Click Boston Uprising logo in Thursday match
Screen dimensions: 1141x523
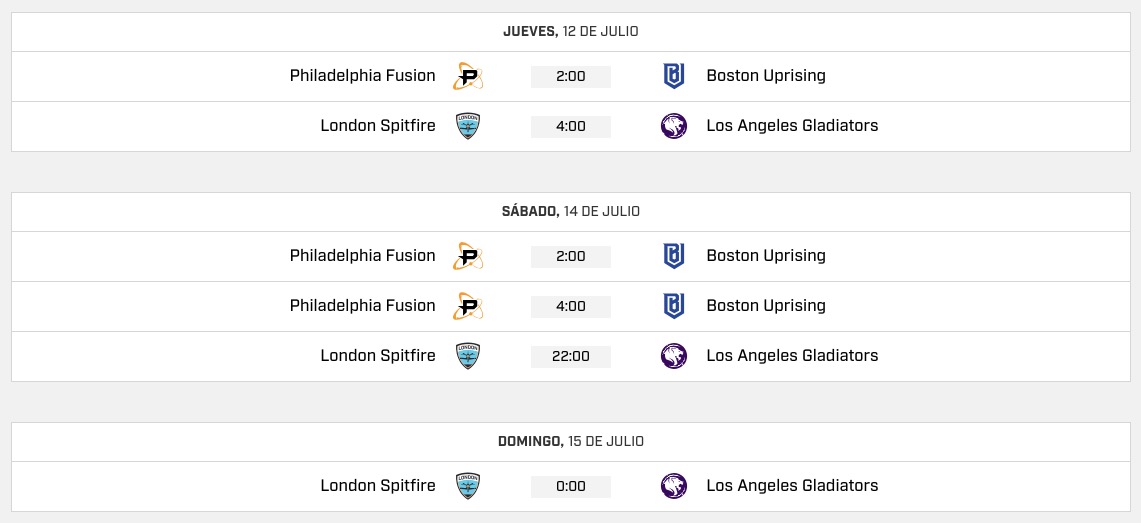click(x=674, y=76)
